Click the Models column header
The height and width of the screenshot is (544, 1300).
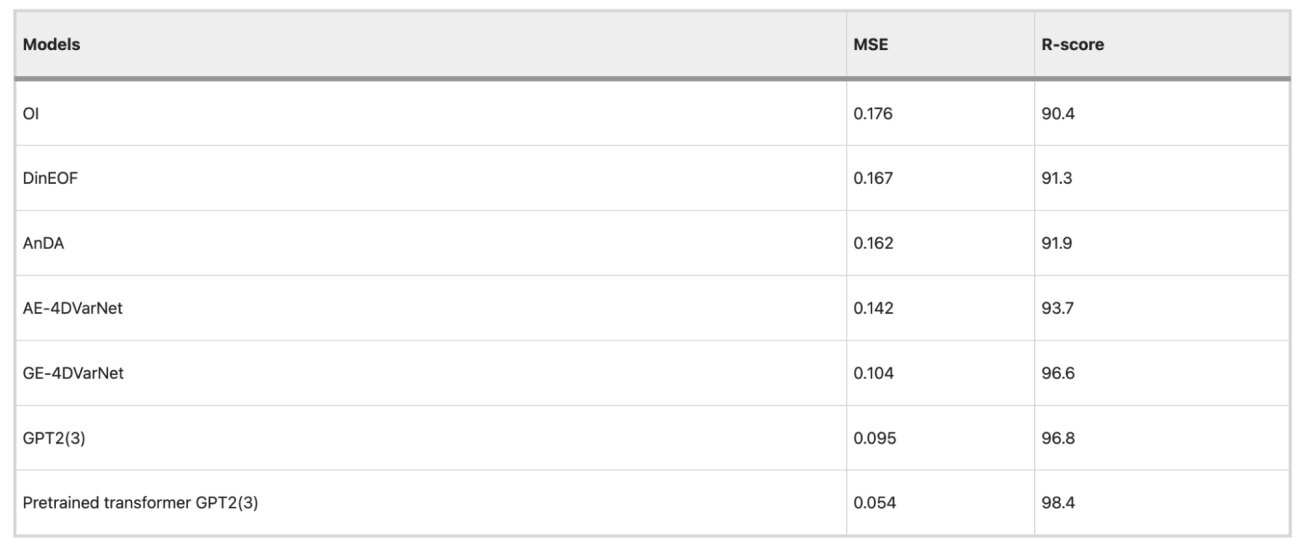pos(52,45)
